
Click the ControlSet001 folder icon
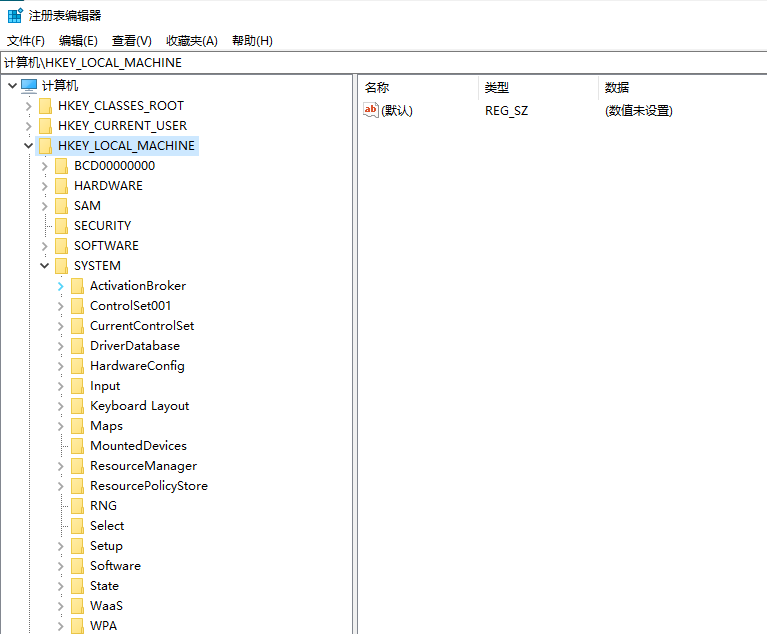tap(77, 306)
